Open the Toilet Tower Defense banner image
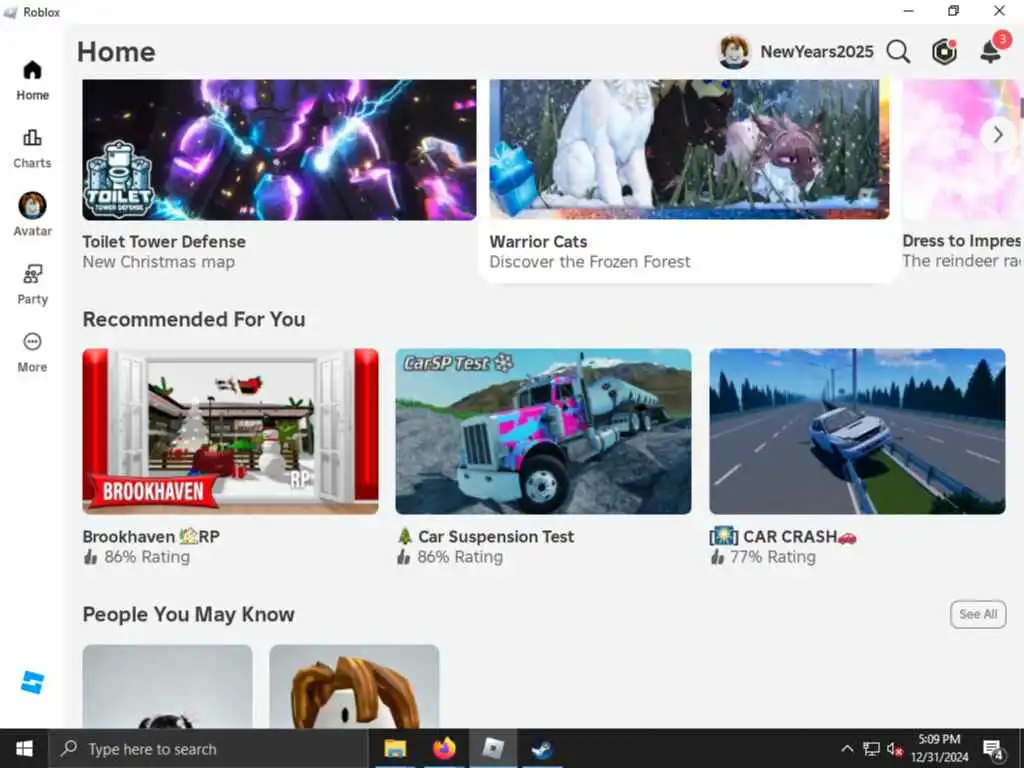Screen dimensions: 1024x768 click(x=279, y=150)
